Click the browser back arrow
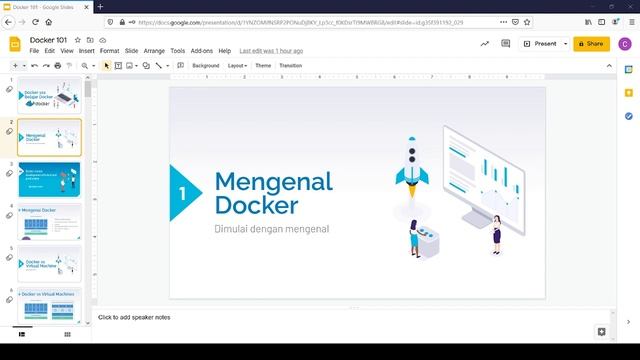 [x=9, y=22]
